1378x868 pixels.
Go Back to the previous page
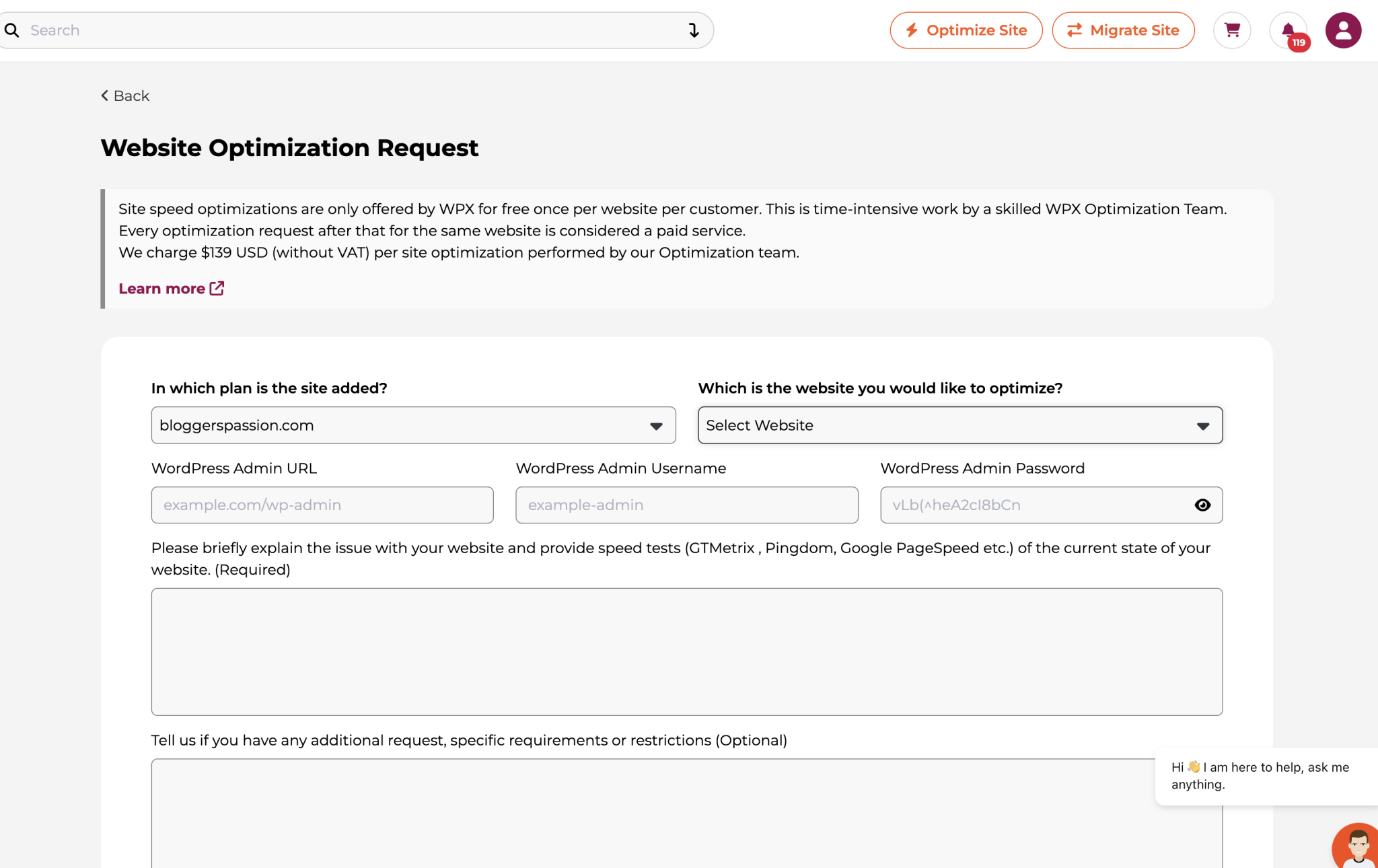(124, 96)
